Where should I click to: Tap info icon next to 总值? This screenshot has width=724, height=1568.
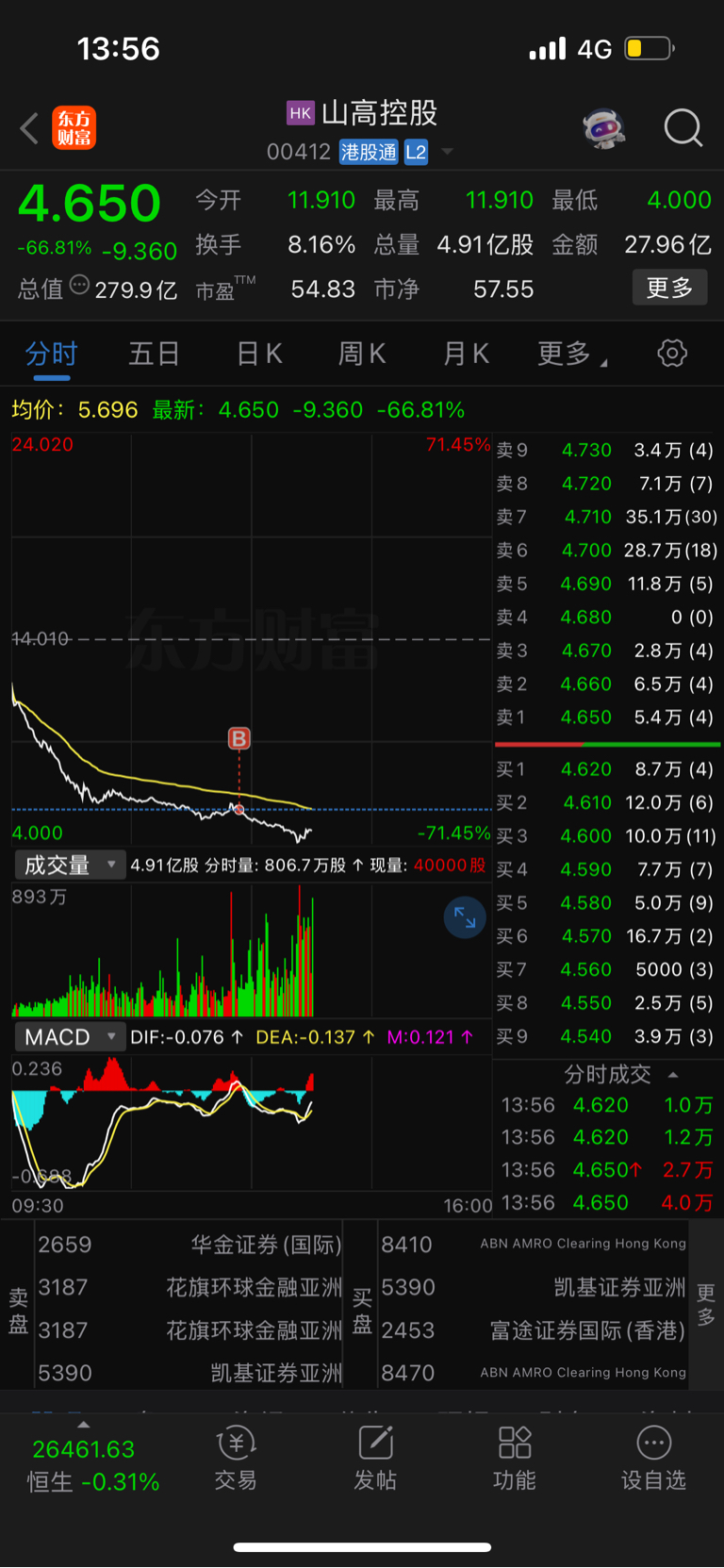[x=80, y=285]
